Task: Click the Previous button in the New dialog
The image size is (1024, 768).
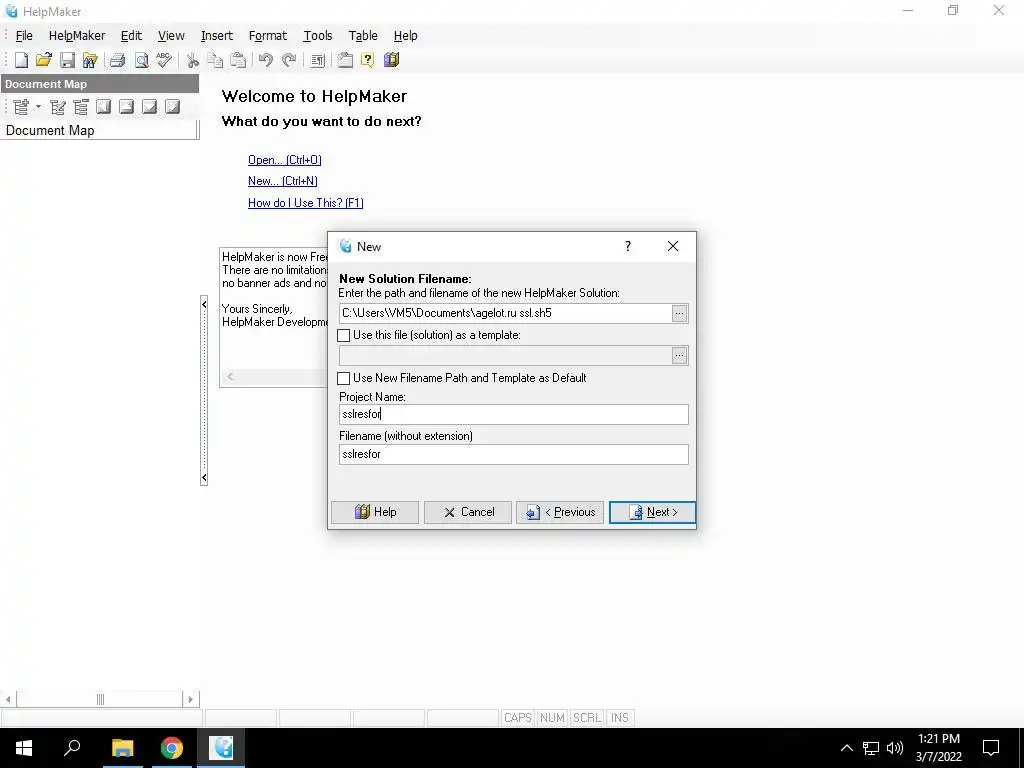Action: [x=560, y=513]
